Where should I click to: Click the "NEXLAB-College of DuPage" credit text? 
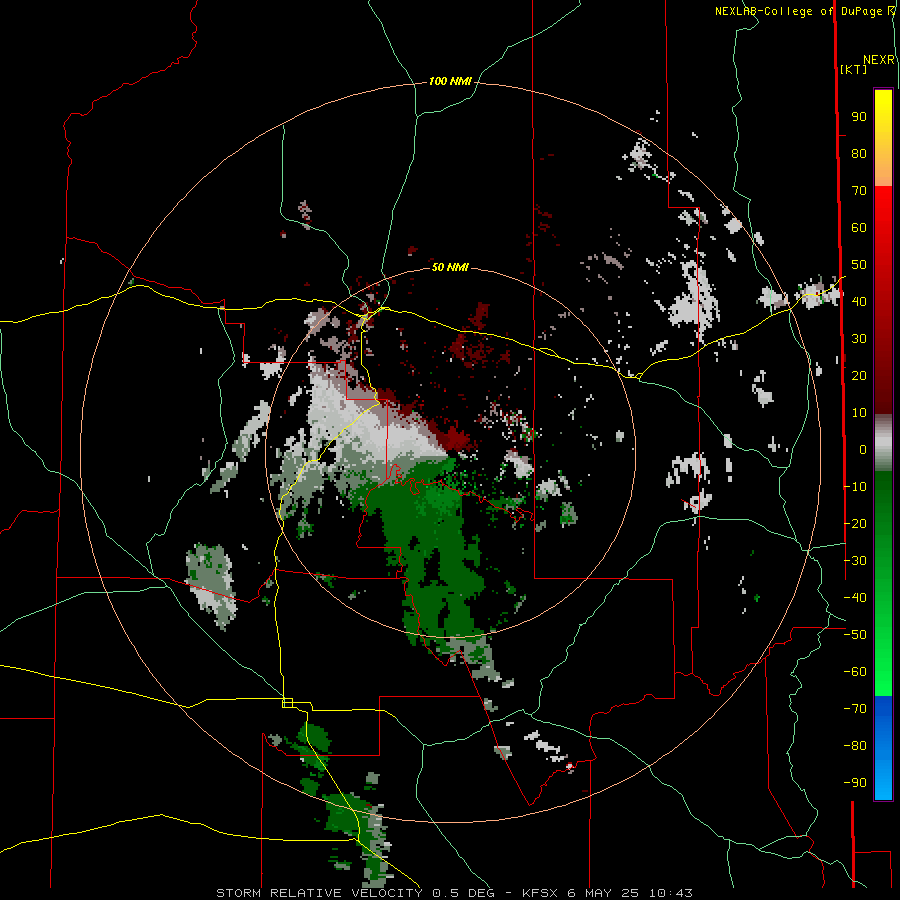798,11
